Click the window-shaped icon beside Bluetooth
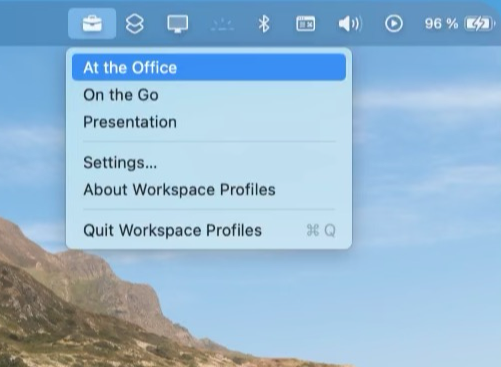 [305, 24]
